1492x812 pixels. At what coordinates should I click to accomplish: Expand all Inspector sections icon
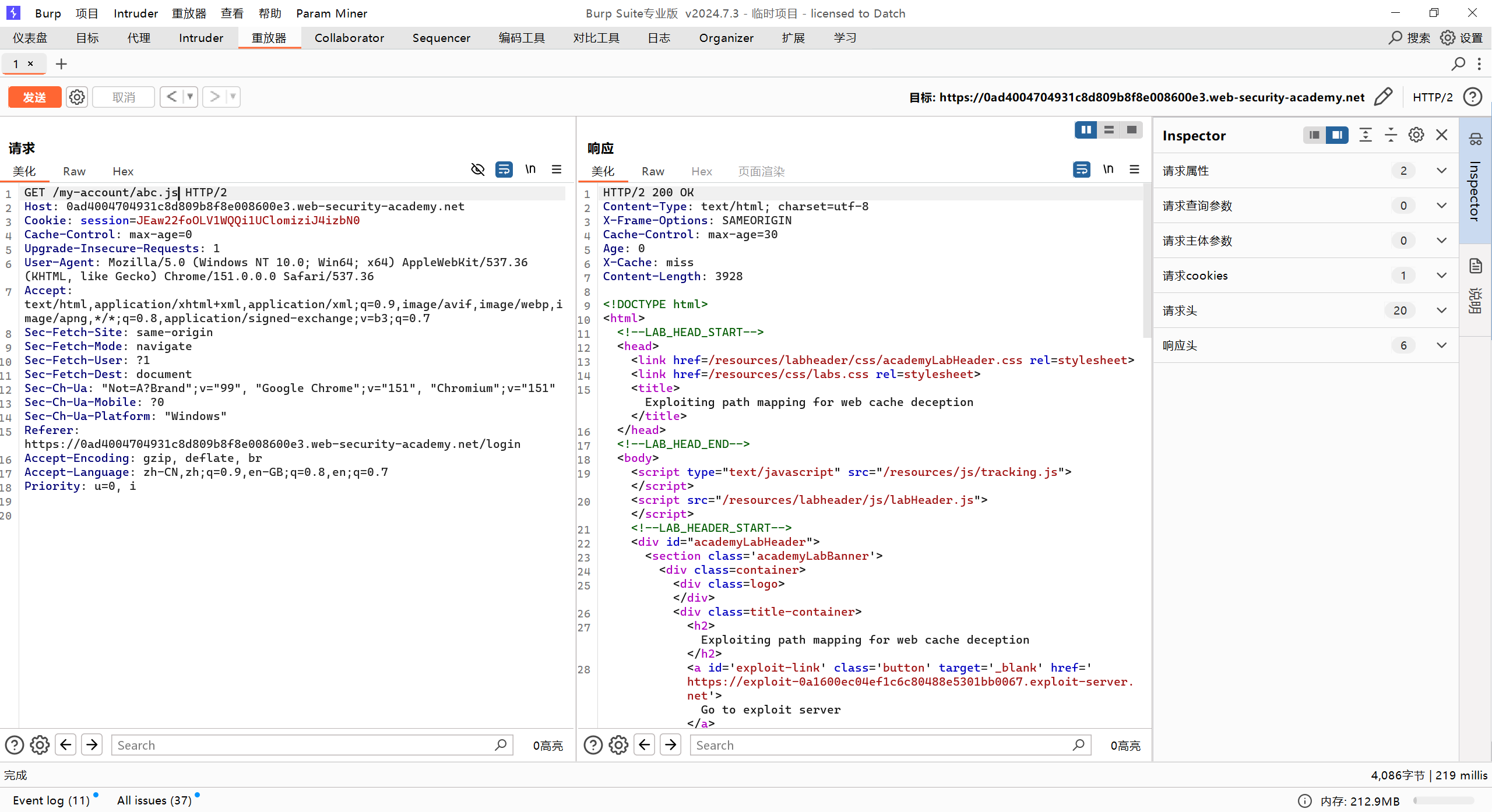click(1366, 135)
